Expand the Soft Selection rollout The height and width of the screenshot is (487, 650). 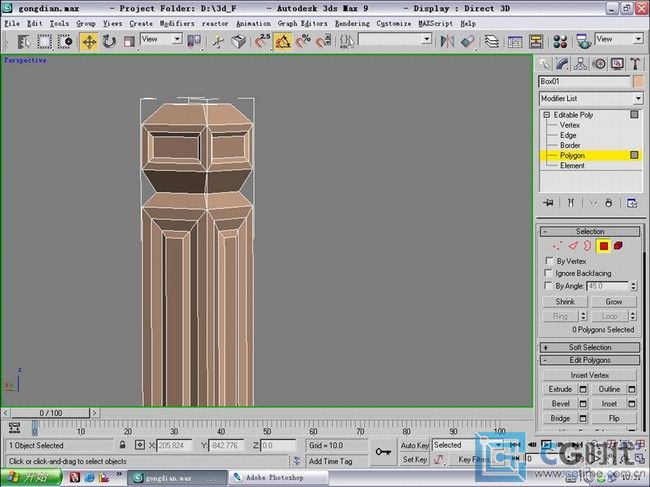(590, 347)
